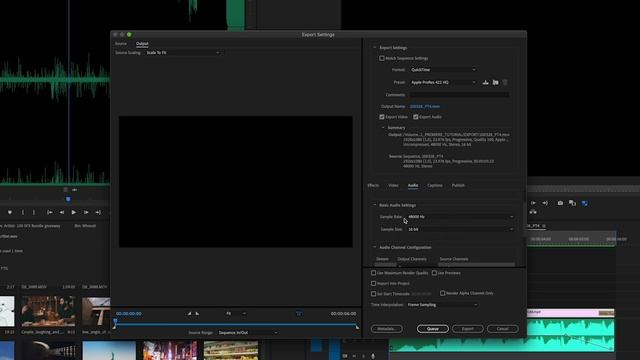Select the couple laughing clip thumbnail
640x360 pixels.
tap(48, 311)
